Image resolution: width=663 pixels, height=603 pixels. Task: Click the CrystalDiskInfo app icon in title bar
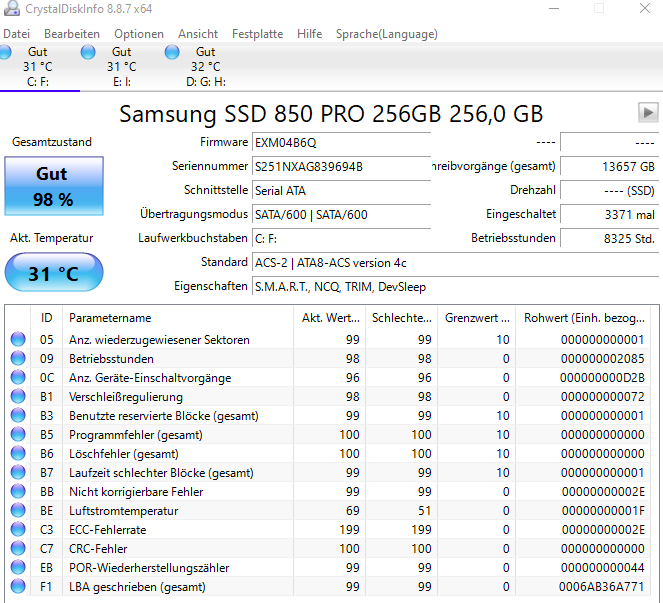tap(11, 8)
